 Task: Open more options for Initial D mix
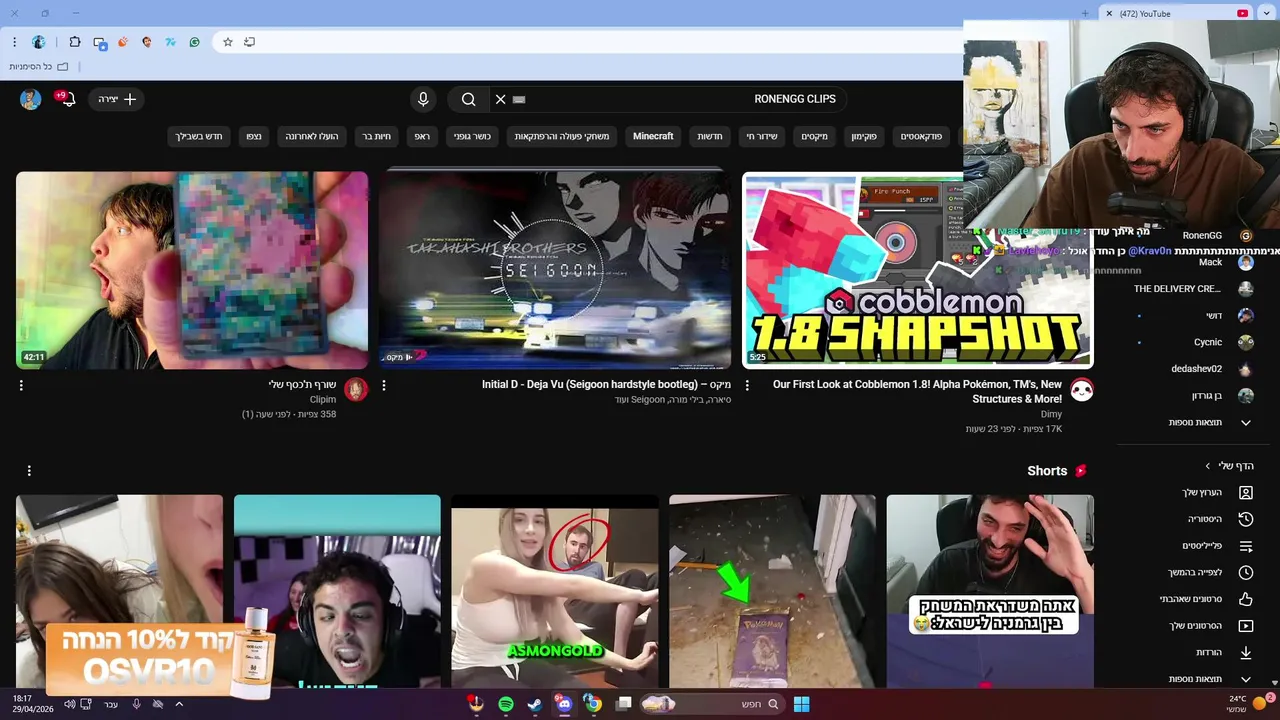tap(384, 385)
